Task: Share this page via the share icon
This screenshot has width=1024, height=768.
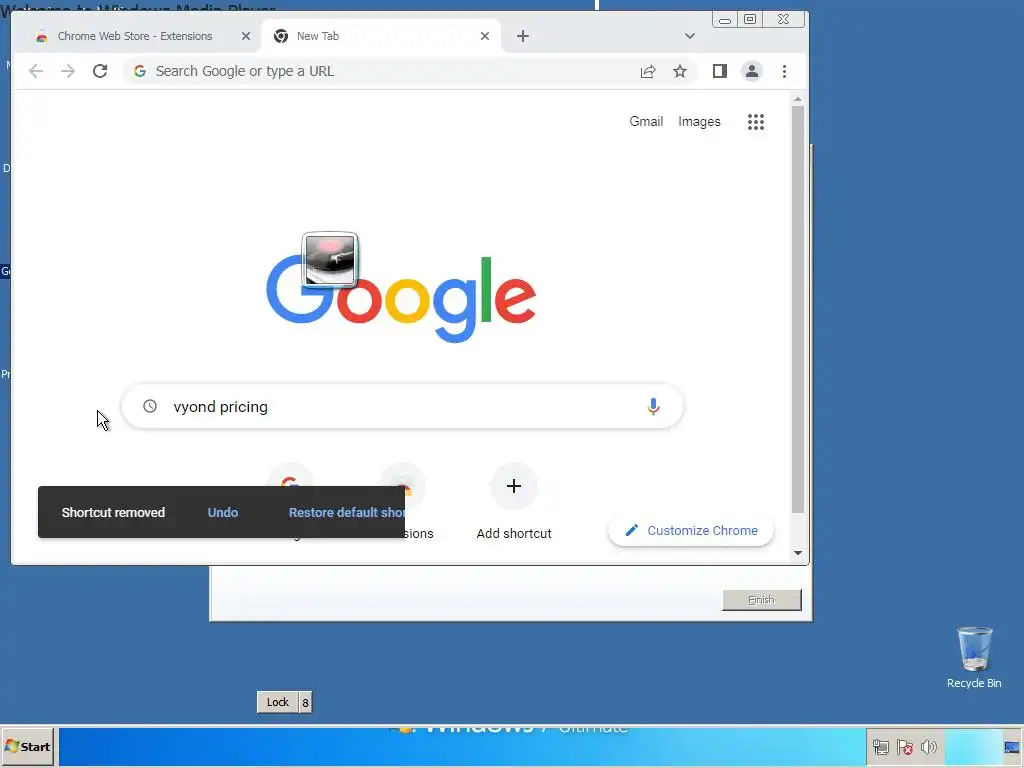Action: [648, 71]
